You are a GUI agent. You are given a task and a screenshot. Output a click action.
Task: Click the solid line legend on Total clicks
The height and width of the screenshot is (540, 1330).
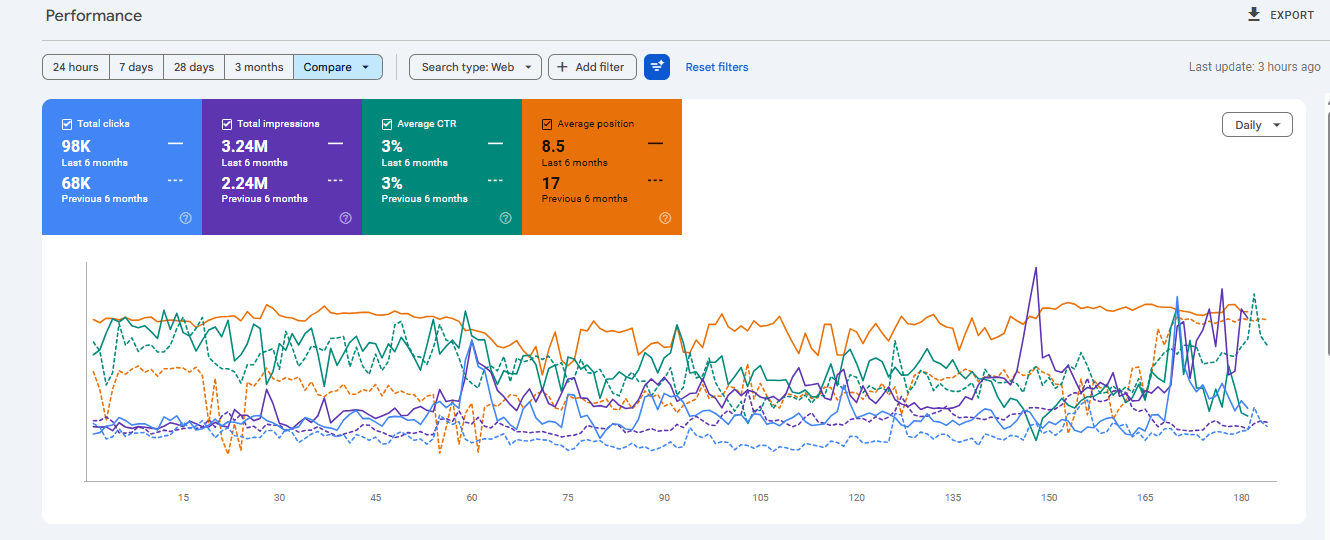[175, 144]
